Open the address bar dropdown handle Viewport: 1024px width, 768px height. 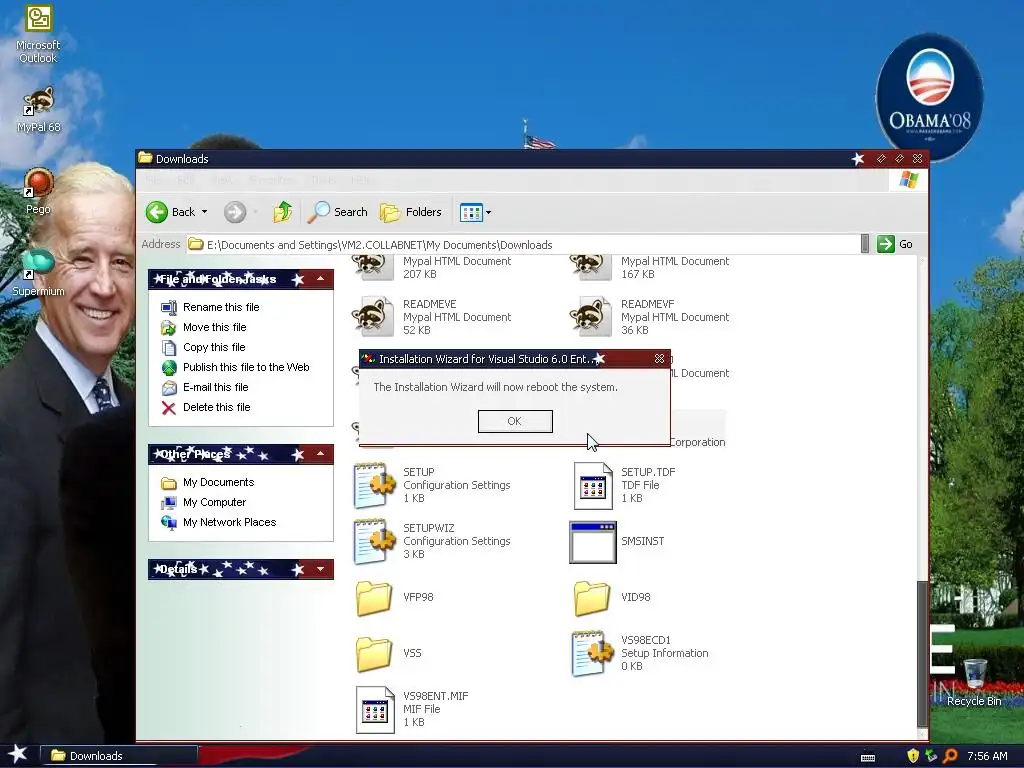(x=865, y=244)
